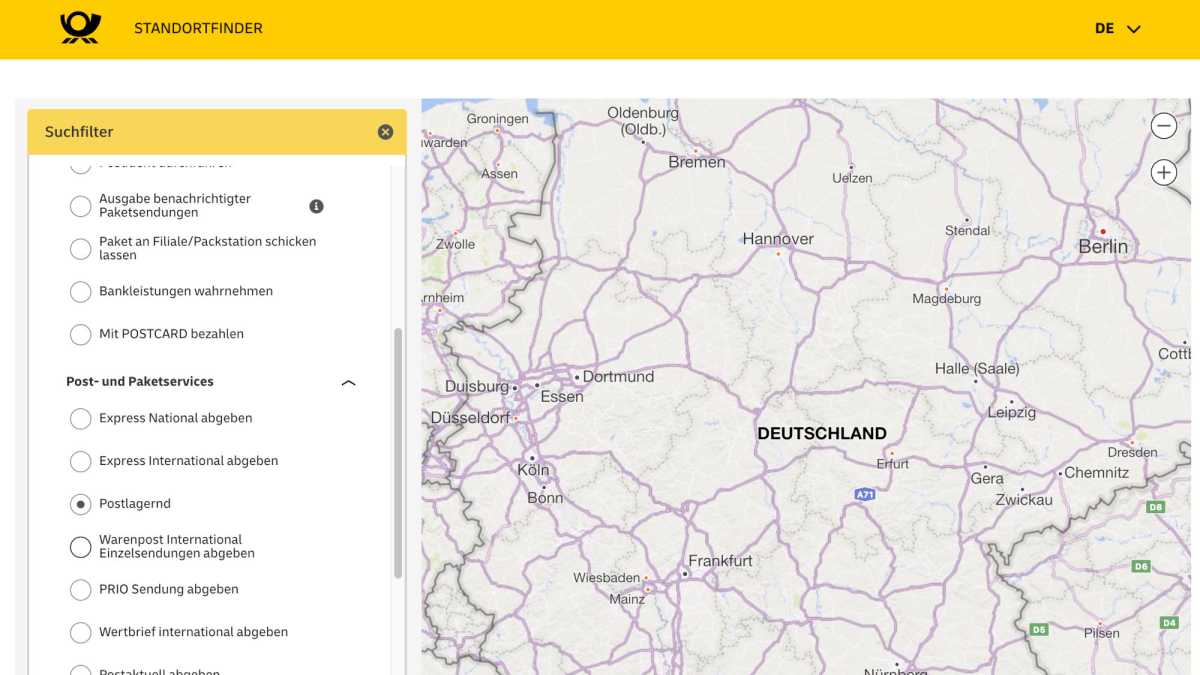Open the STANDORTFINDER menu item
Viewport: 1200px width, 675px height.
click(x=198, y=28)
